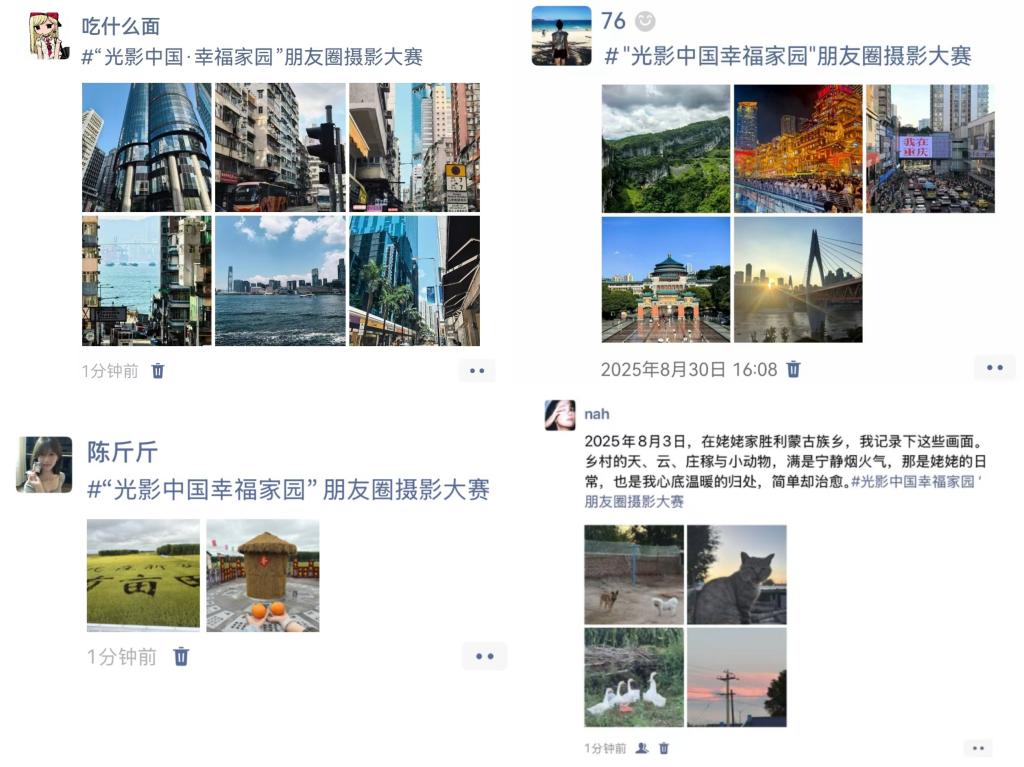Open visibility people icon on nah's post
The width and height of the screenshot is (1024, 767).
(x=642, y=748)
